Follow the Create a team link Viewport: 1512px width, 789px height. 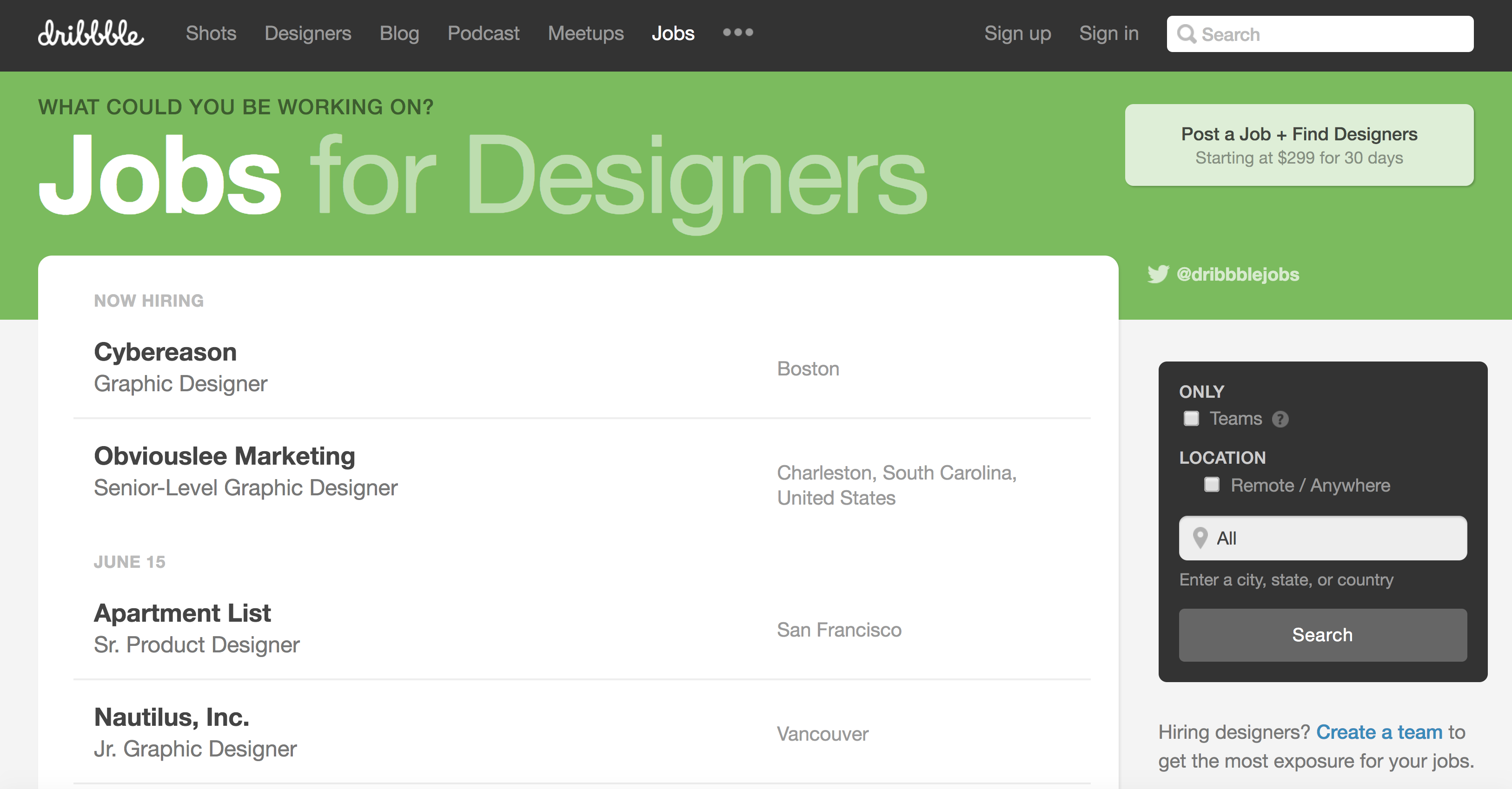pyautogui.click(x=1379, y=731)
